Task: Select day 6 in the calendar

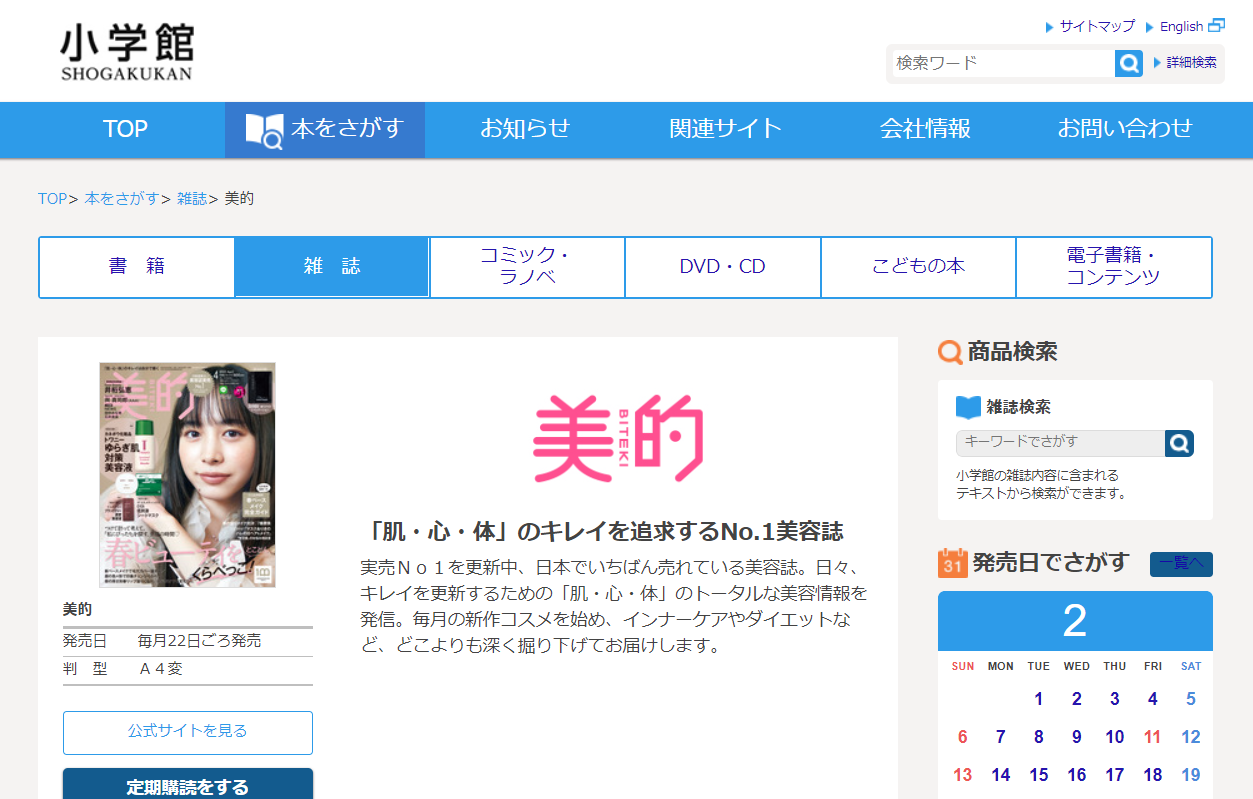Action: [963, 737]
